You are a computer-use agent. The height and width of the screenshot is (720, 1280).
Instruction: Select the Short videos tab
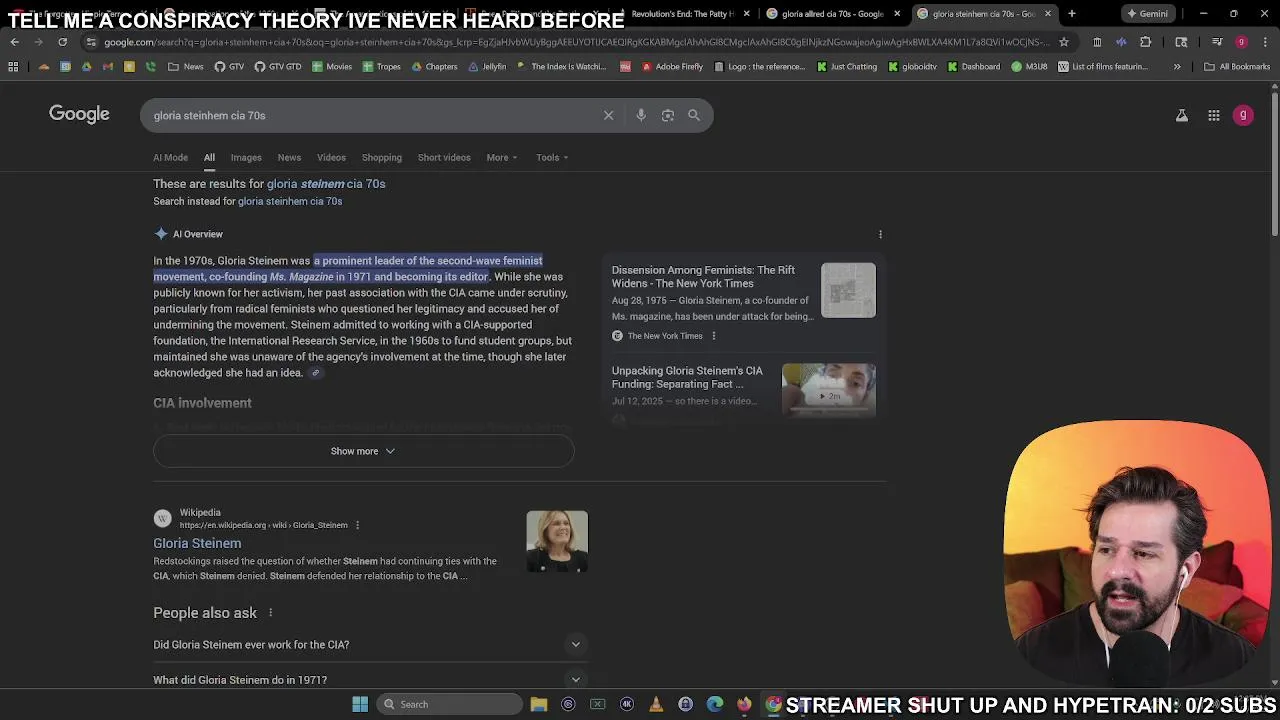coord(444,157)
